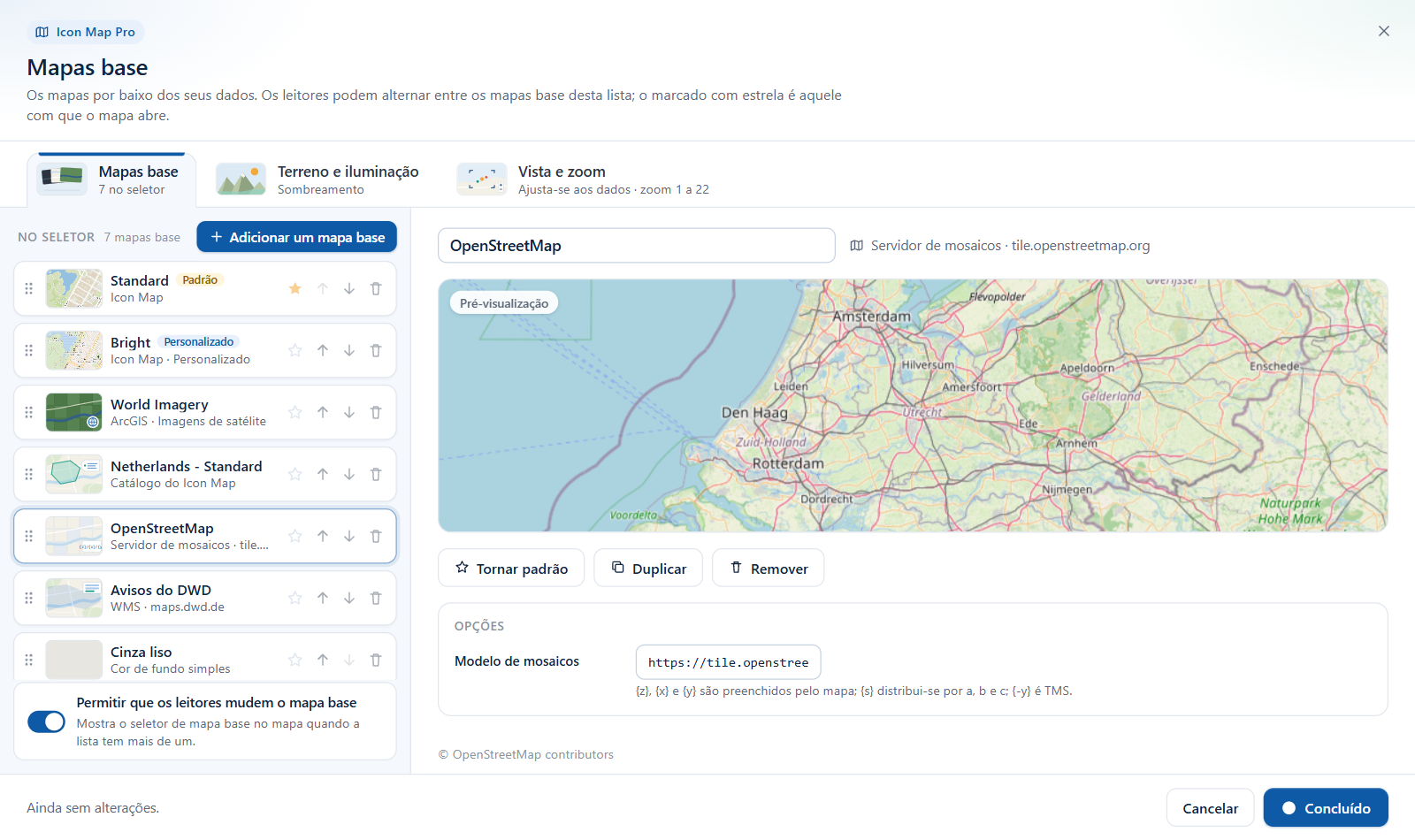1415x840 pixels.
Task: Switch to Mapas base tab
Action: [111, 179]
